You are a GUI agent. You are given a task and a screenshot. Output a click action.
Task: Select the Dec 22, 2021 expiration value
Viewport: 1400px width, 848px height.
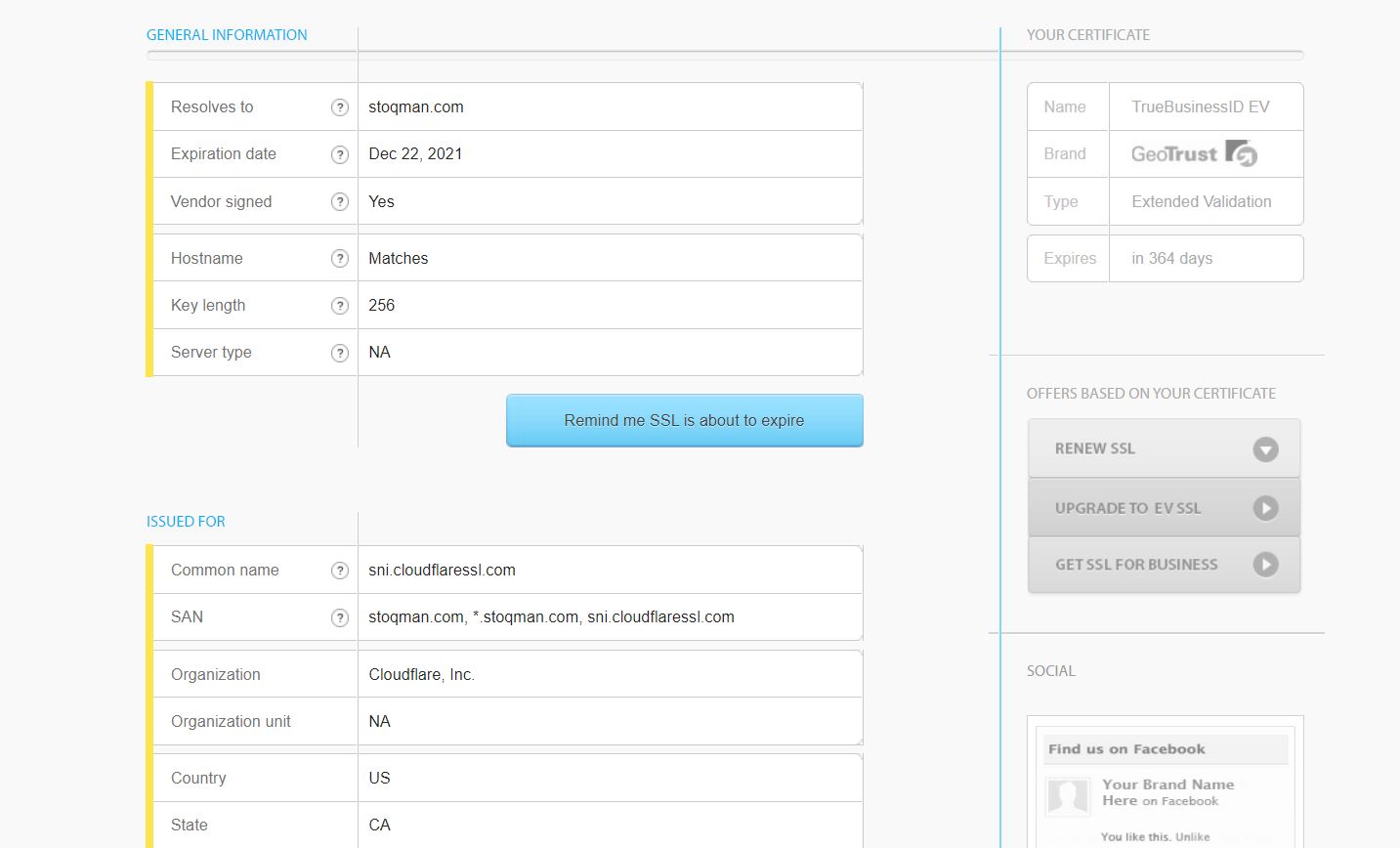[x=415, y=154]
